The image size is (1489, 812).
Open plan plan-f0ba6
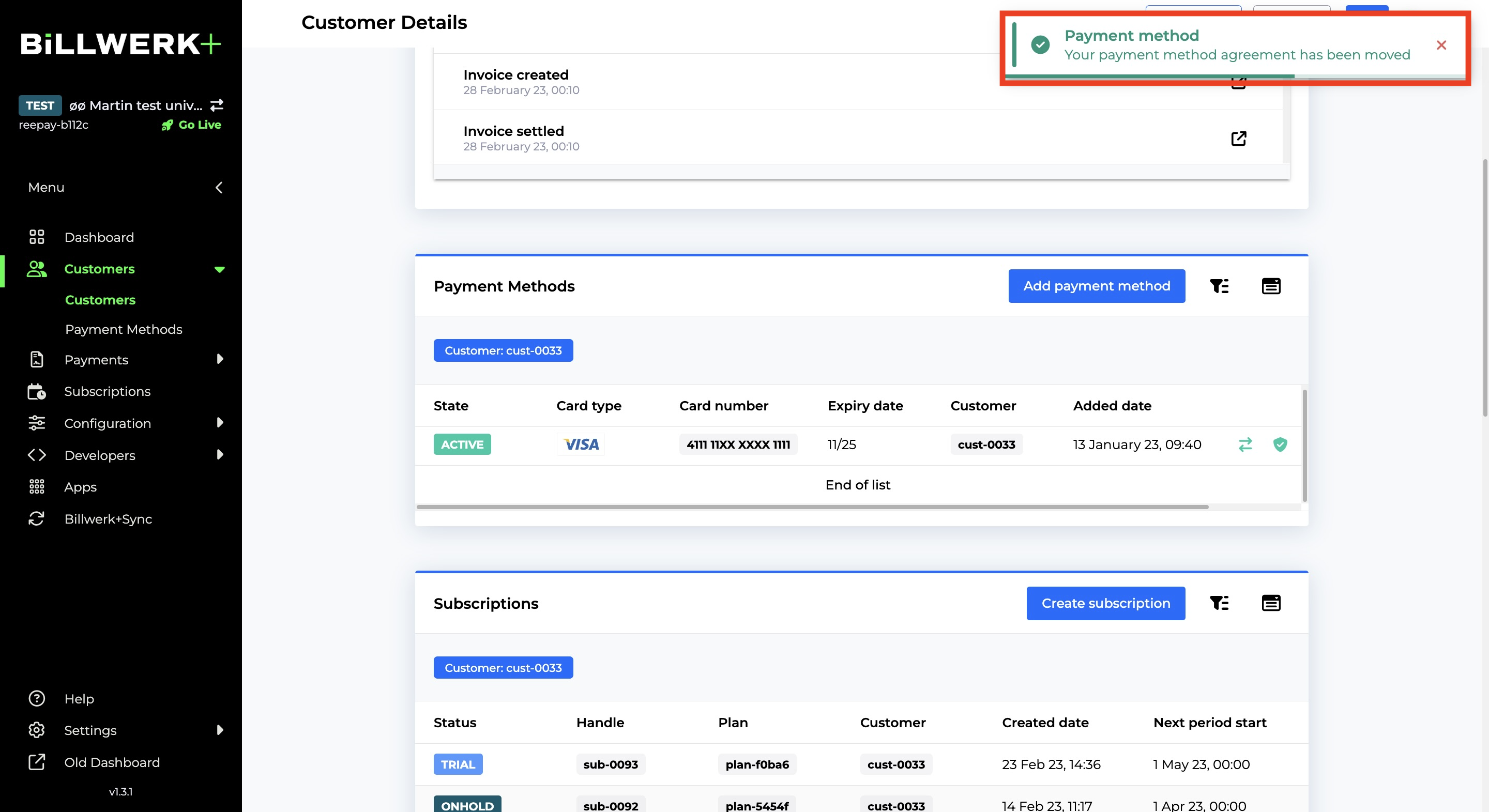click(x=757, y=764)
